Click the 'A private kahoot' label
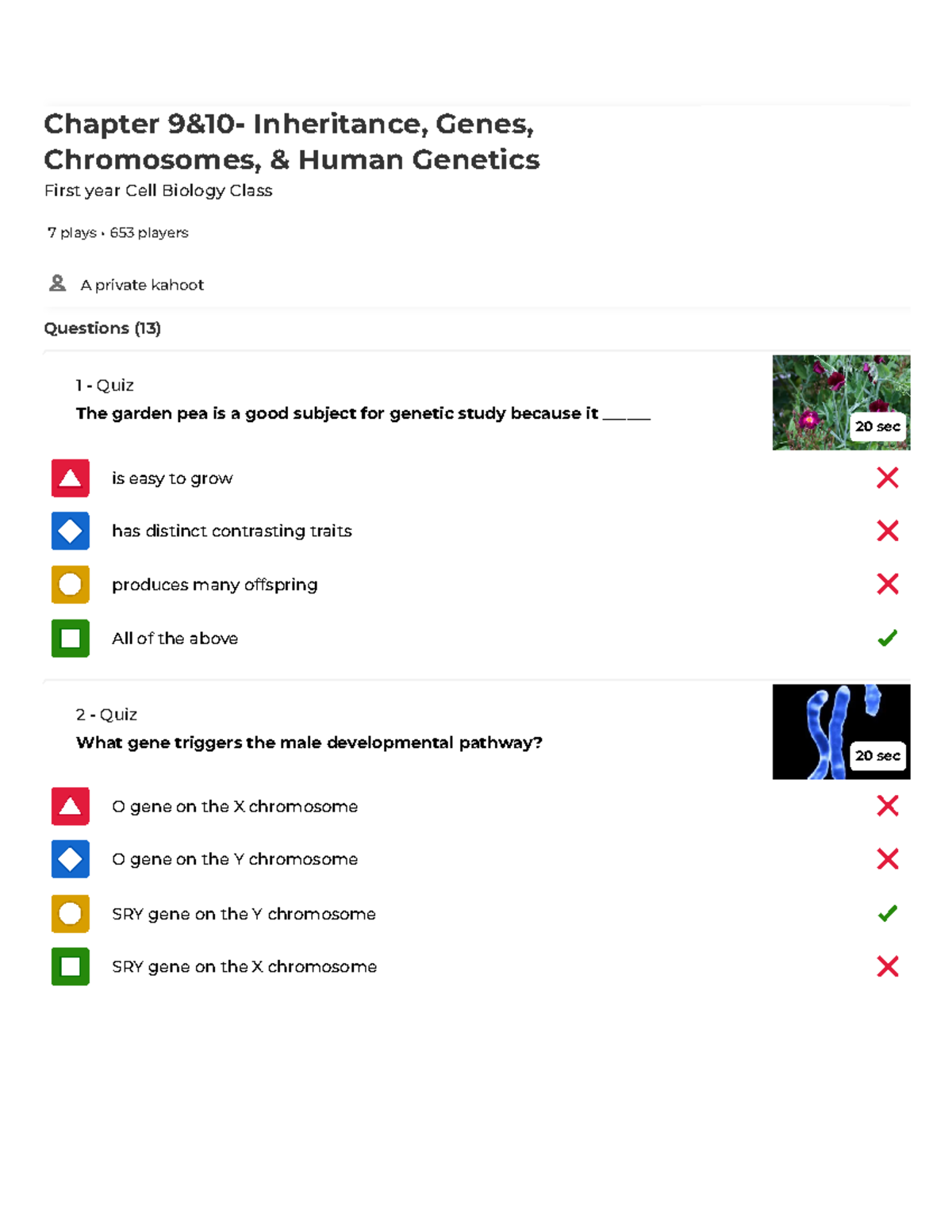952x1232 pixels. pyautogui.click(x=141, y=284)
